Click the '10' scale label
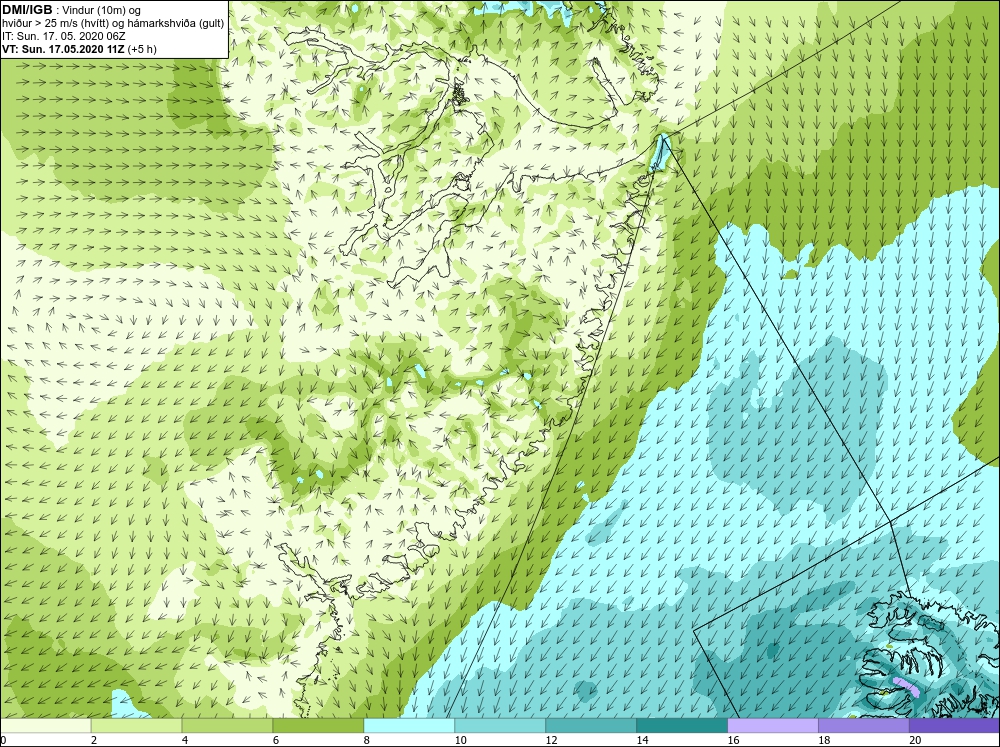Screen dimensions: 1000x747 tap(460, 740)
